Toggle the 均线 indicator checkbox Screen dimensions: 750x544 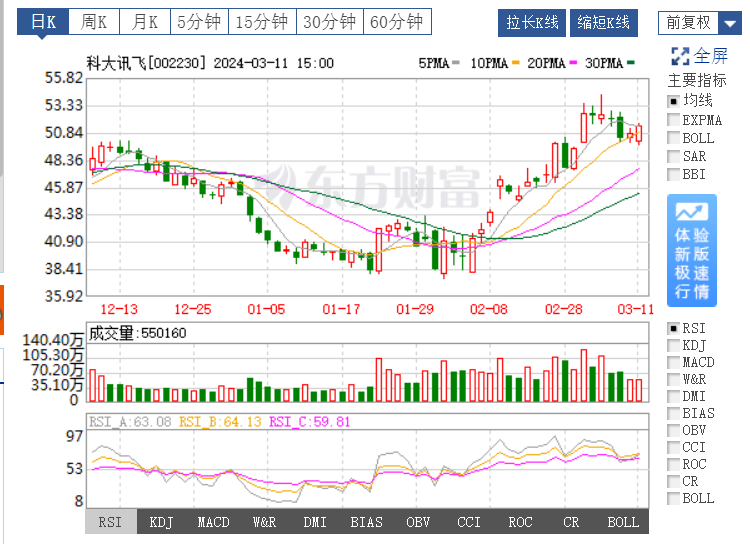pyautogui.click(x=673, y=101)
